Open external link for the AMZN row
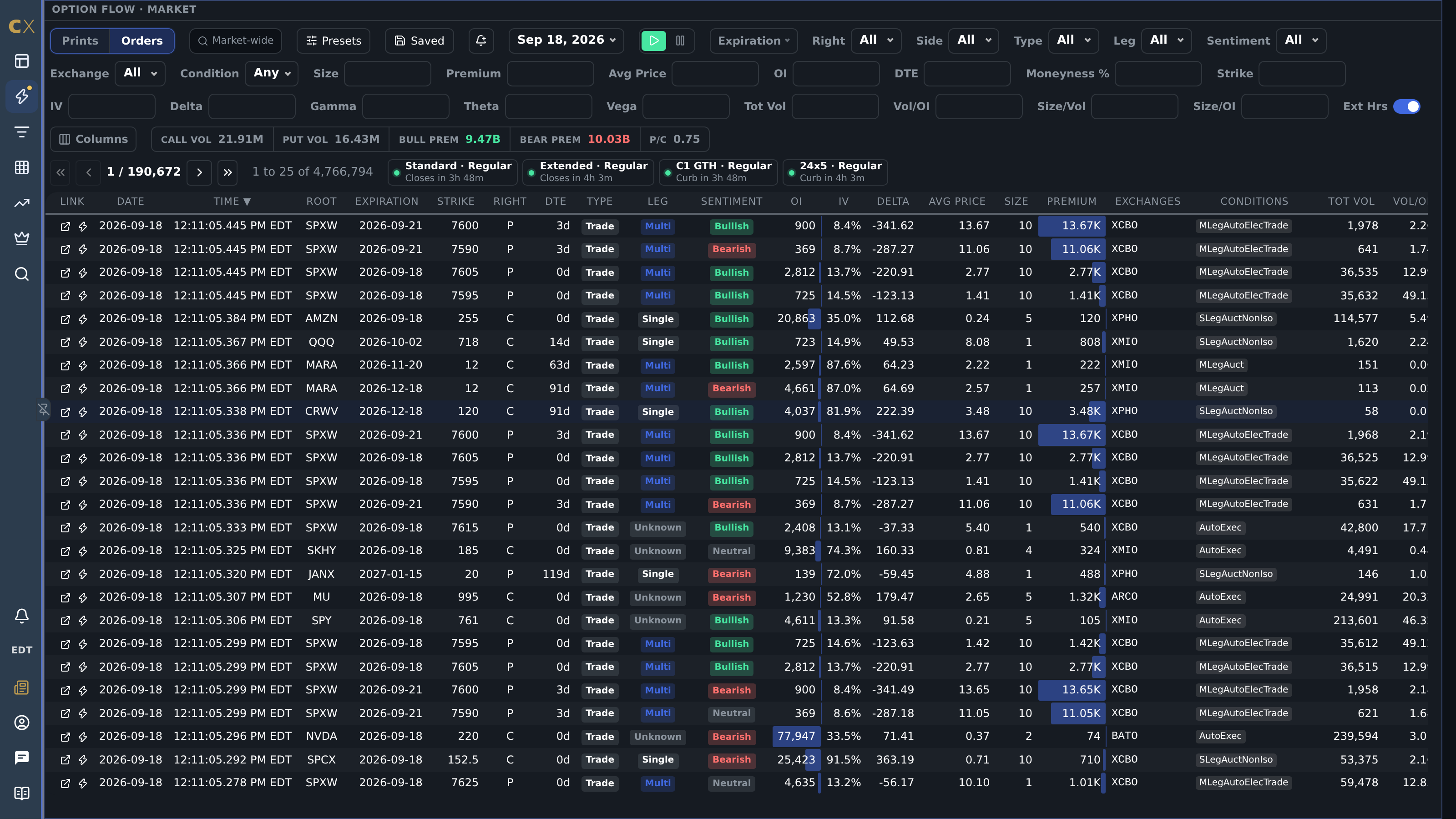Viewport: 1456px width, 819px height. [66, 319]
